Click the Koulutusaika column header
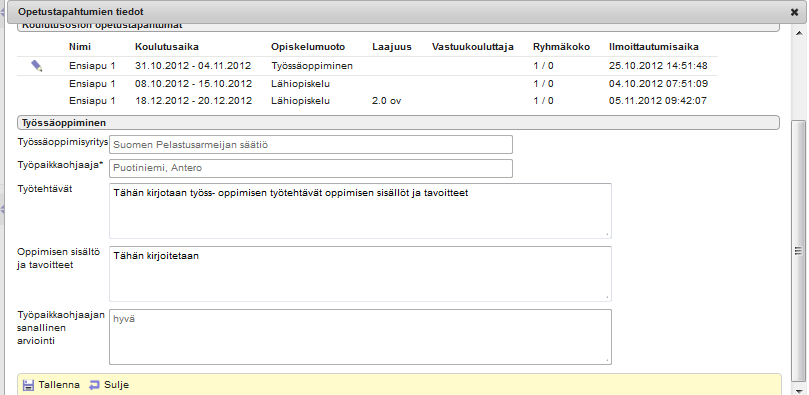Viewport: 809px width, 395px height. (x=167, y=47)
